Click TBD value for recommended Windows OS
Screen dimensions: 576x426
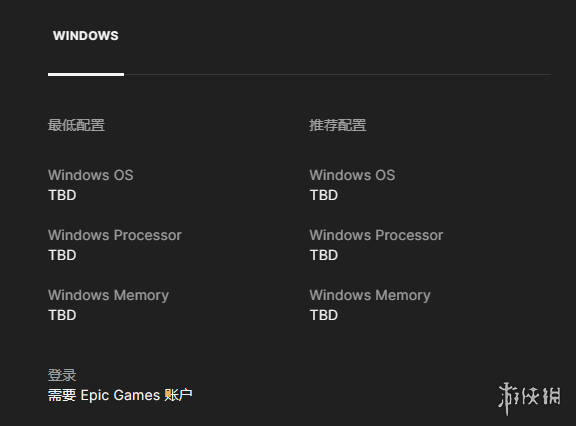(324, 195)
